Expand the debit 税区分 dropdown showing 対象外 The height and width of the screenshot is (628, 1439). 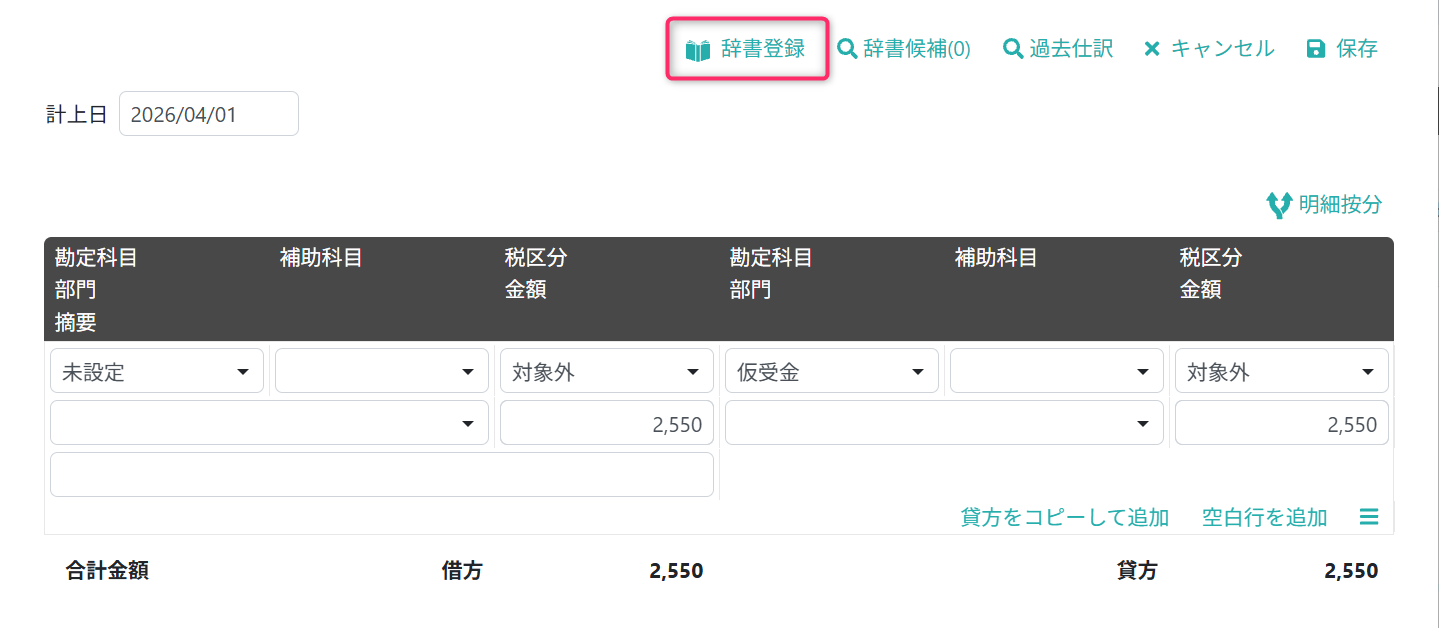click(607, 371)
